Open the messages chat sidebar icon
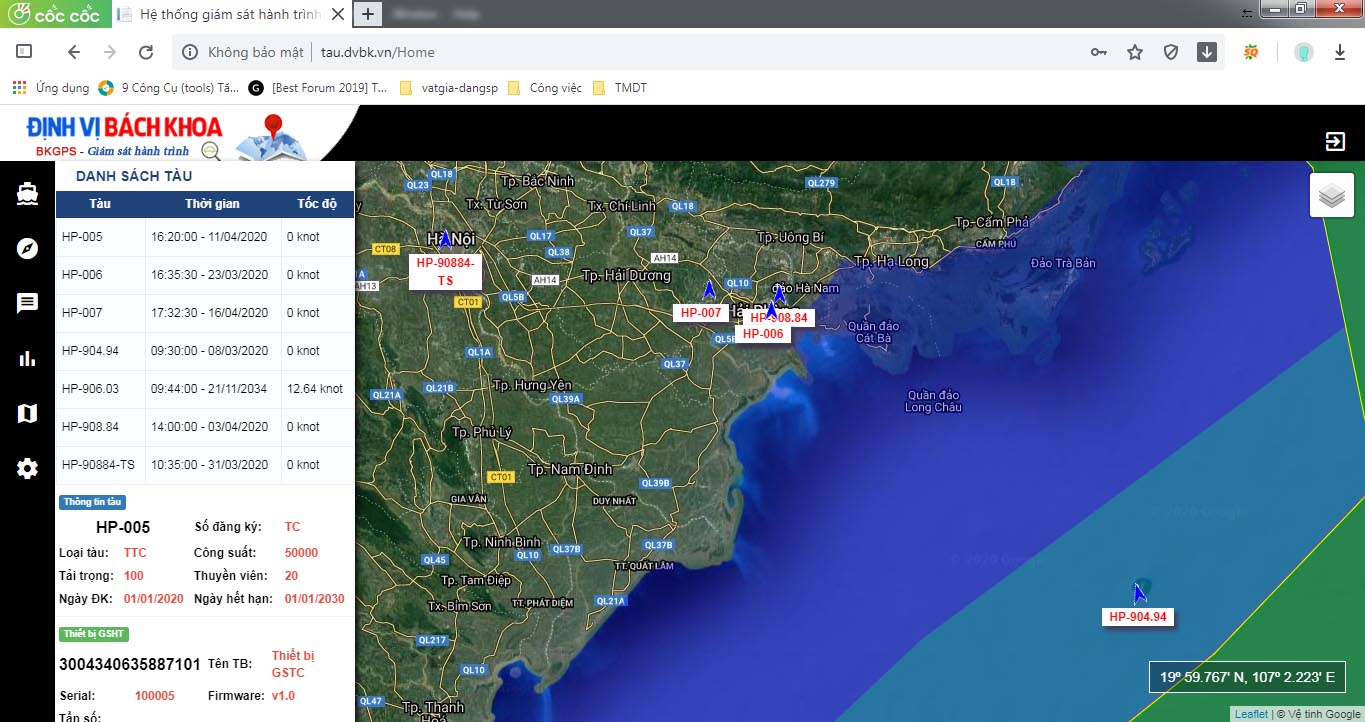Image resolution: width=1365 pixels, height=722 pixels. [27, 304]
